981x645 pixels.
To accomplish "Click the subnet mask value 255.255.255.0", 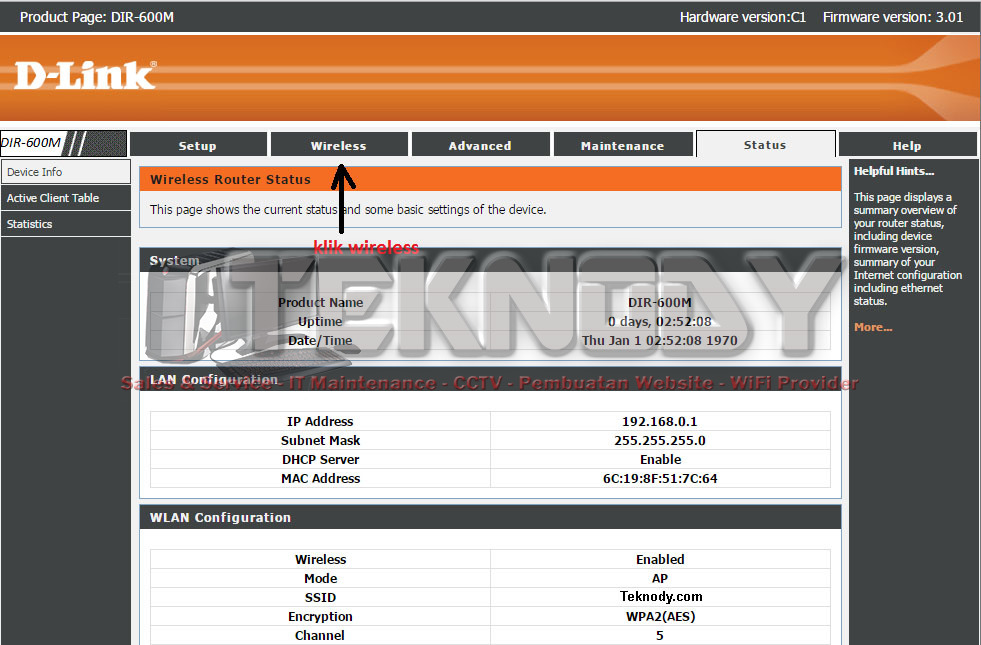I will point(659,440).
